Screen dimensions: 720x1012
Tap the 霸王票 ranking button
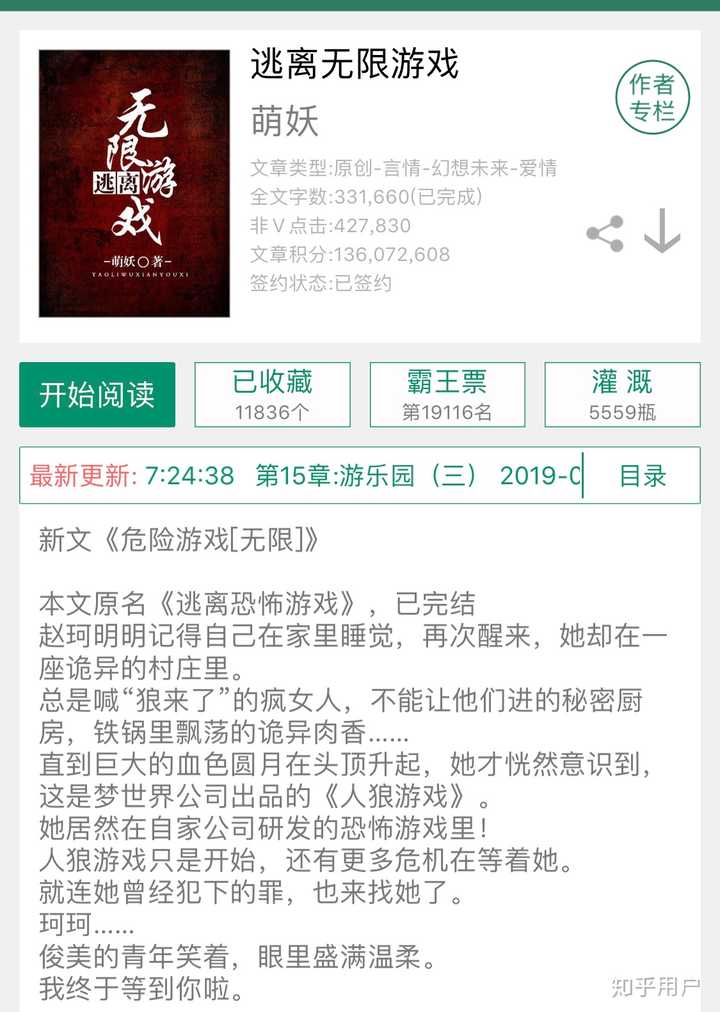[447, 394]
